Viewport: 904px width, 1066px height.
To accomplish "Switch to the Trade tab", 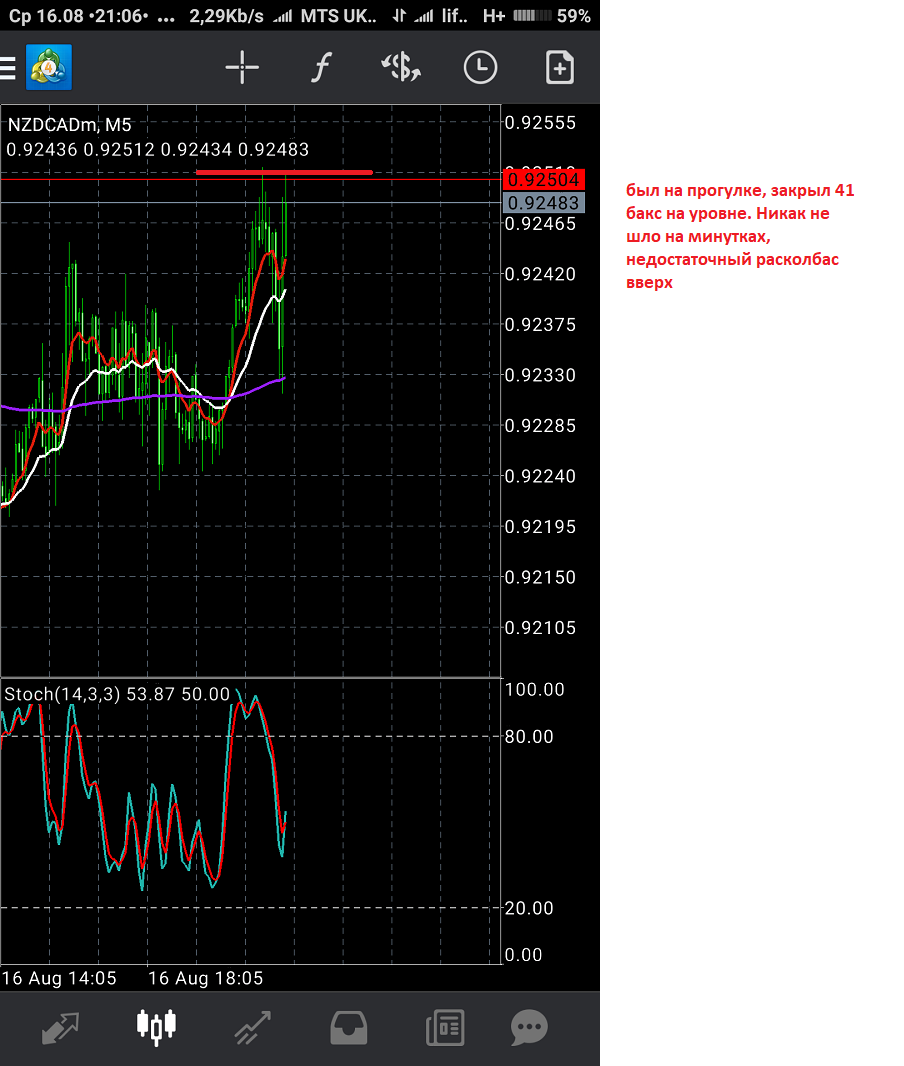I will 253,1027.
